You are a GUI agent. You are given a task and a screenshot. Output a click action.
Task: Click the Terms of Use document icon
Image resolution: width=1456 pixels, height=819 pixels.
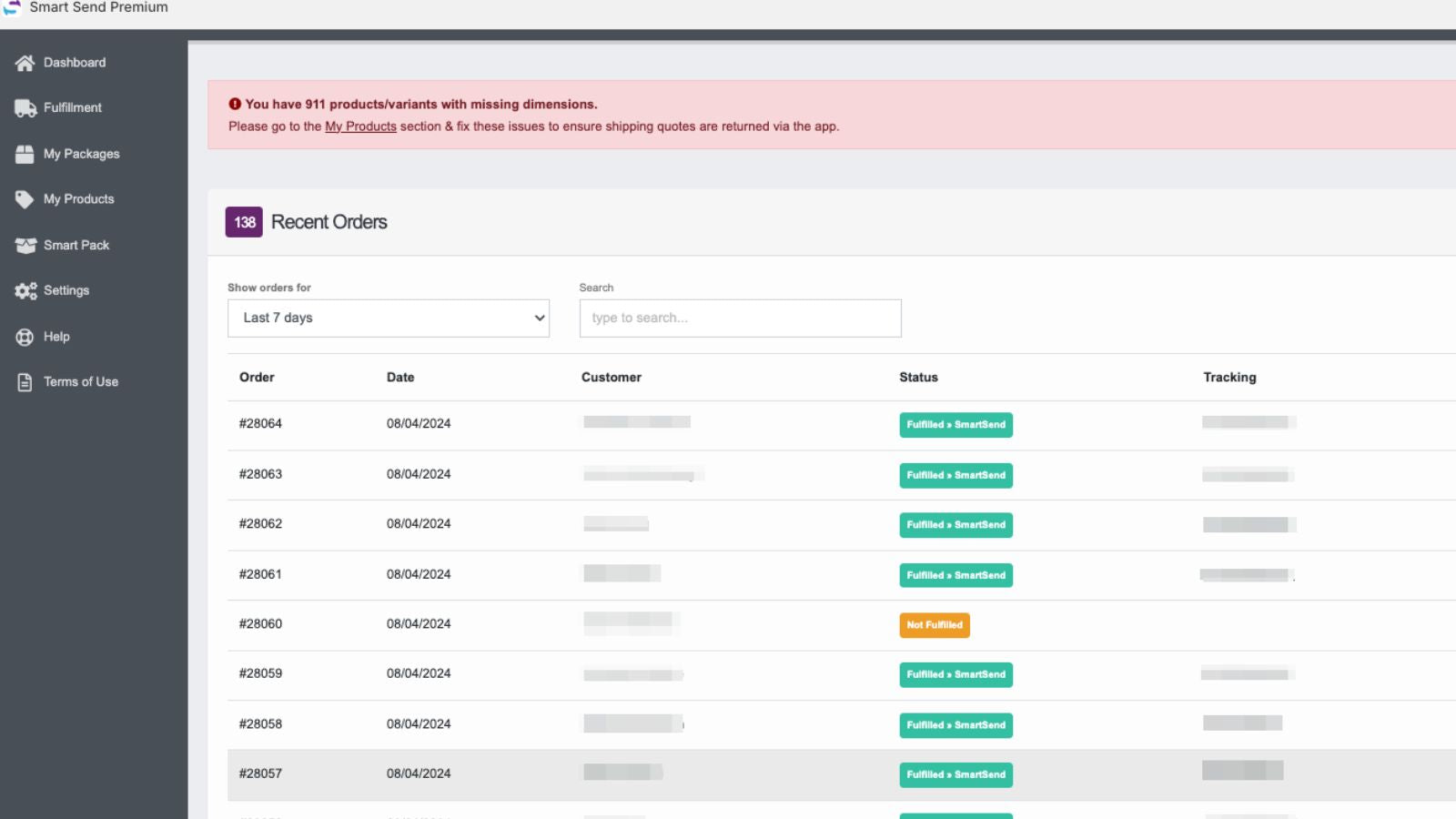tap(25, 382)
